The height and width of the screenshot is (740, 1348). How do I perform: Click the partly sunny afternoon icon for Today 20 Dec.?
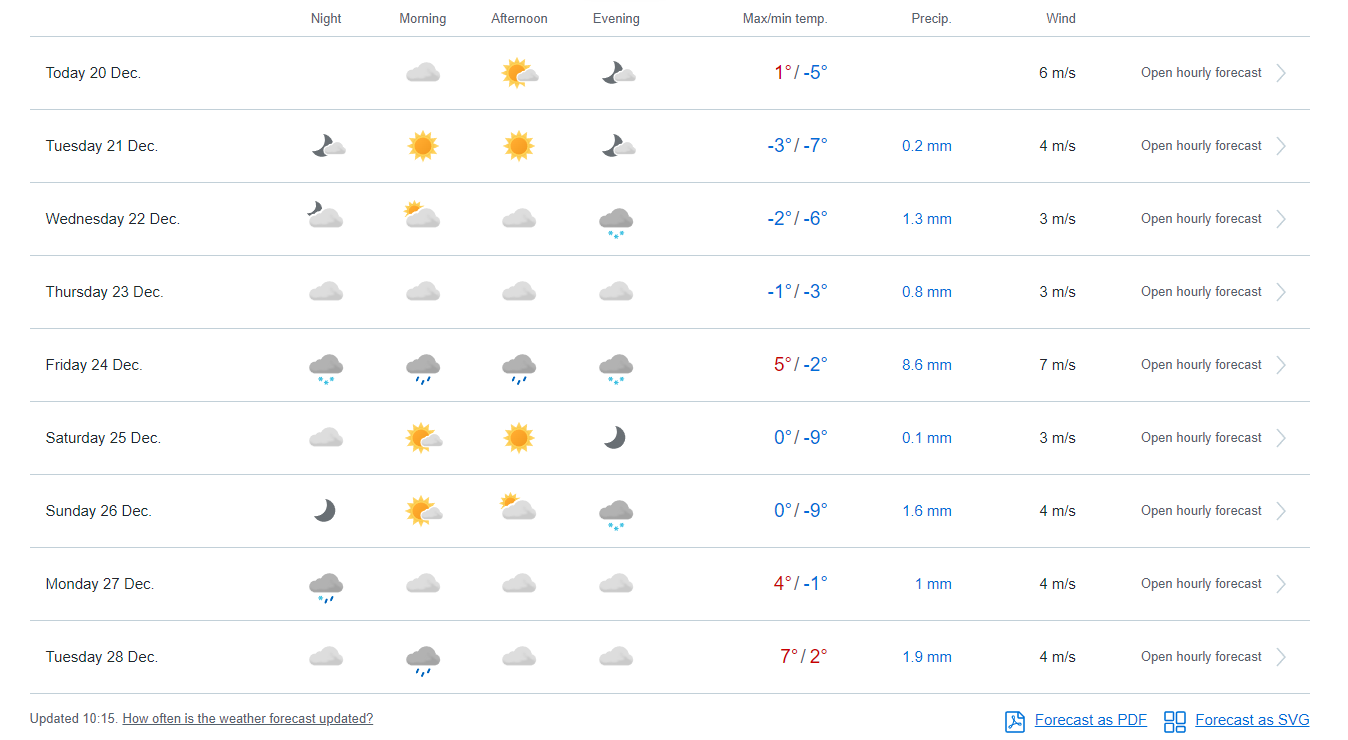click(x=519, y=73)
